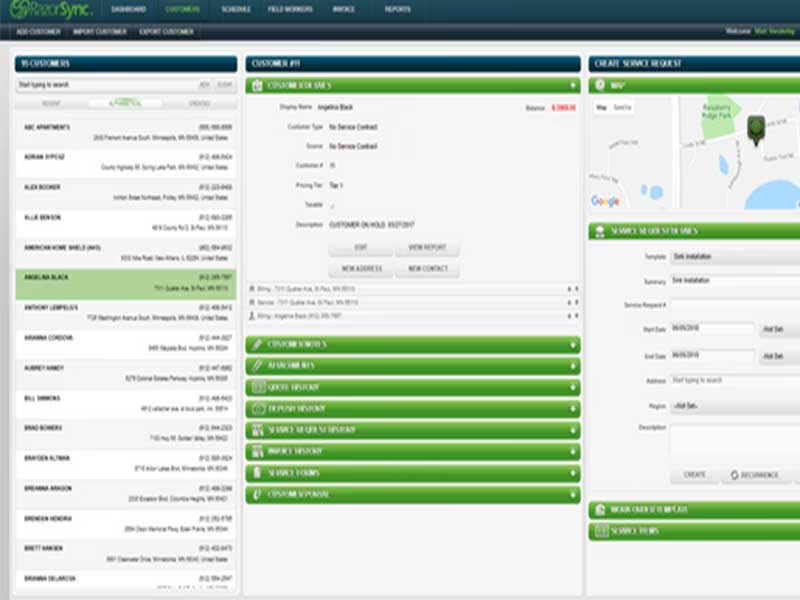Open the Field Workers menu
Screen dimensions: 800x600
[290, 9]
